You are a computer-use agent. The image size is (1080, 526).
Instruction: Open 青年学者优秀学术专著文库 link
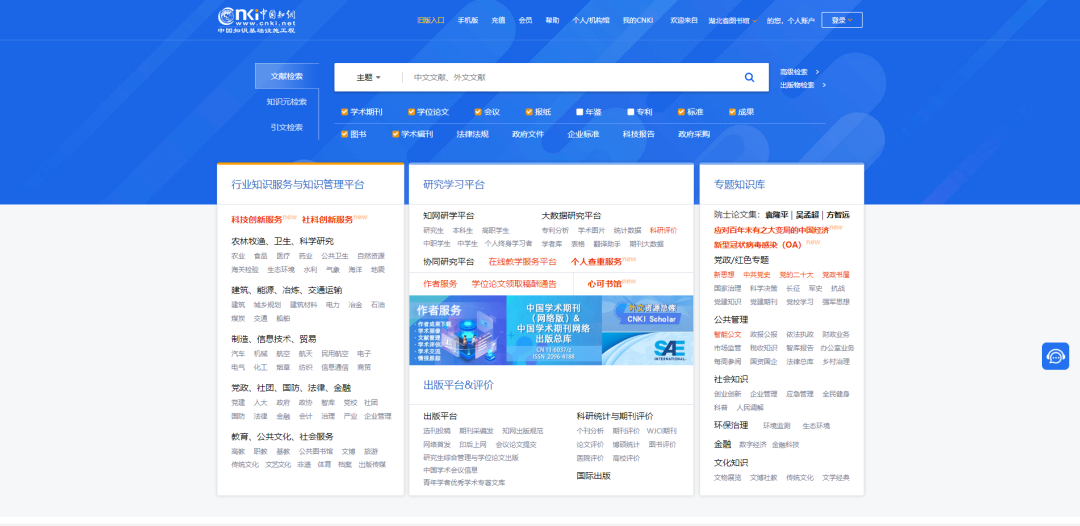(x=464, y=483)
